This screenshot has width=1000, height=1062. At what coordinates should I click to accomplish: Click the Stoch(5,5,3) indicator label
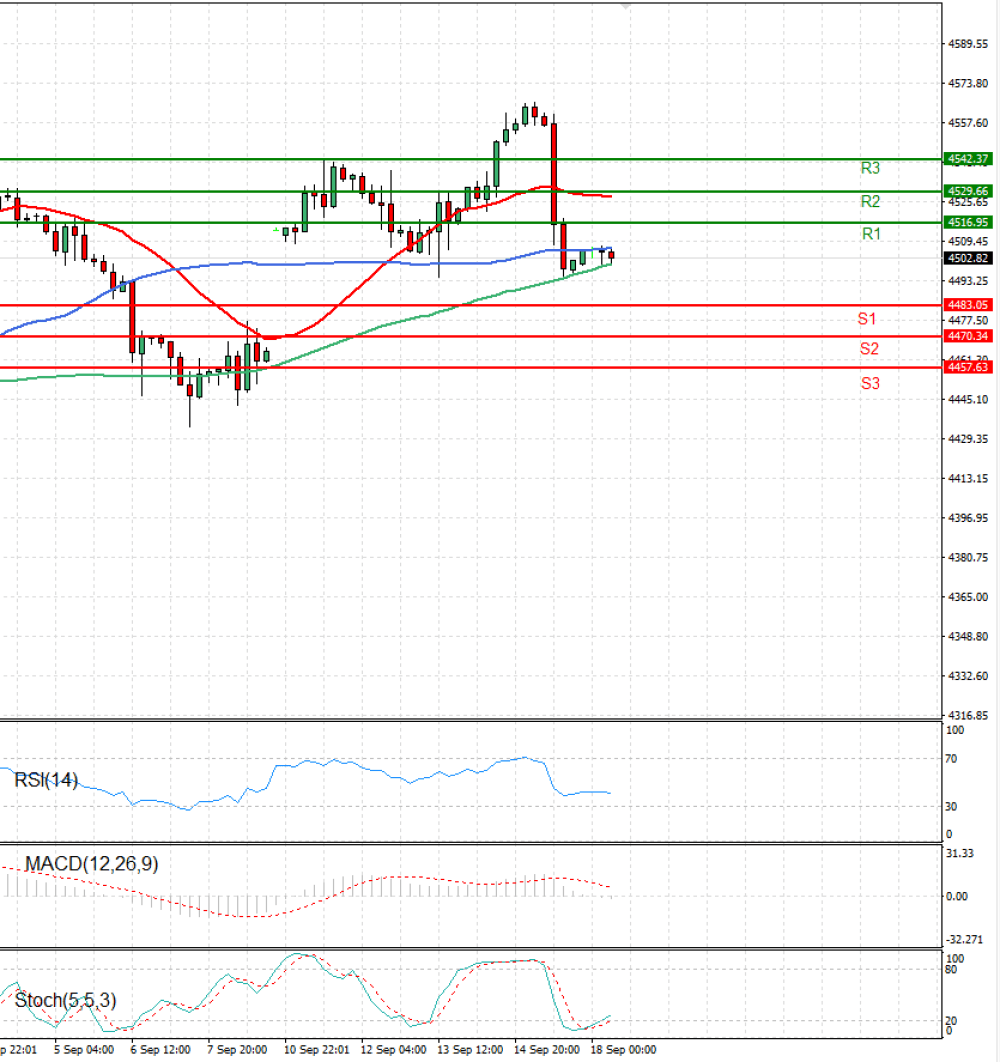click(x=65, y=1000)
